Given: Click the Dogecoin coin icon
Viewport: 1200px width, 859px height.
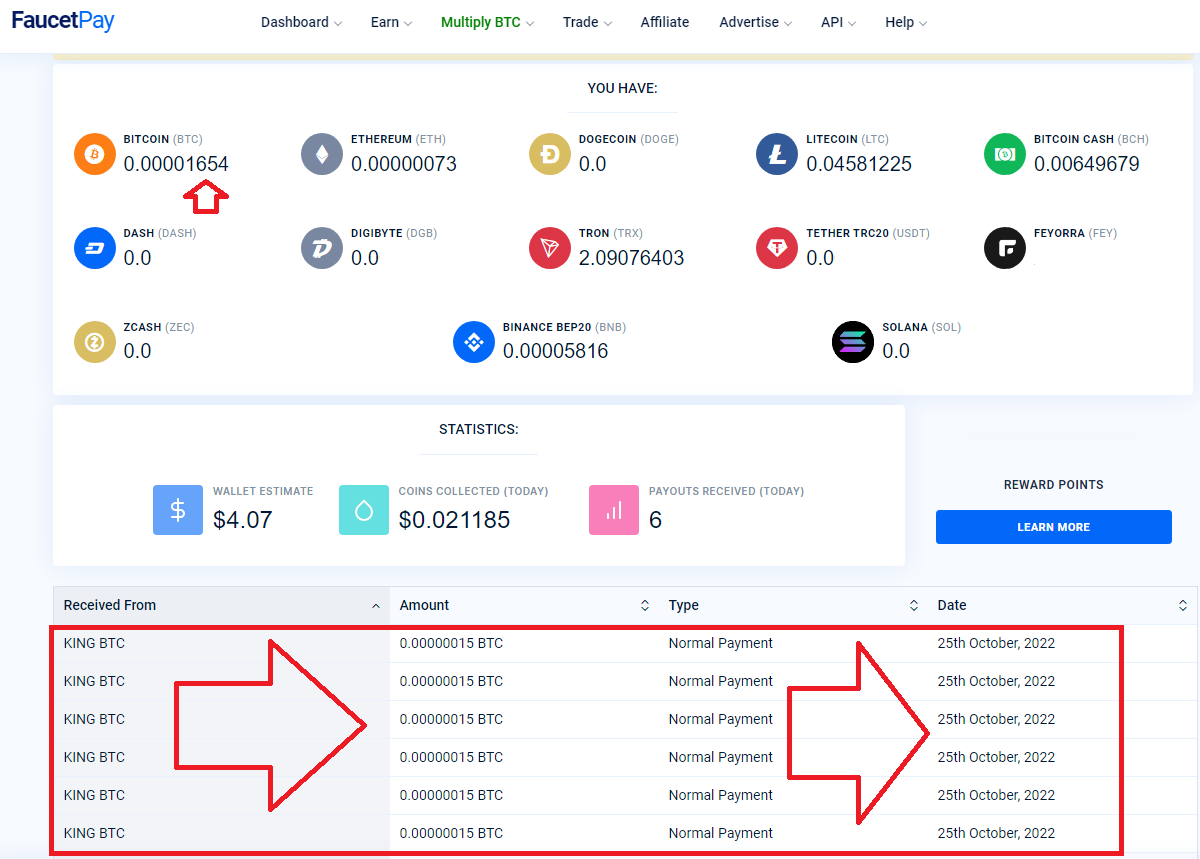Looking at the screenshot, I should [x=550, y=154].
